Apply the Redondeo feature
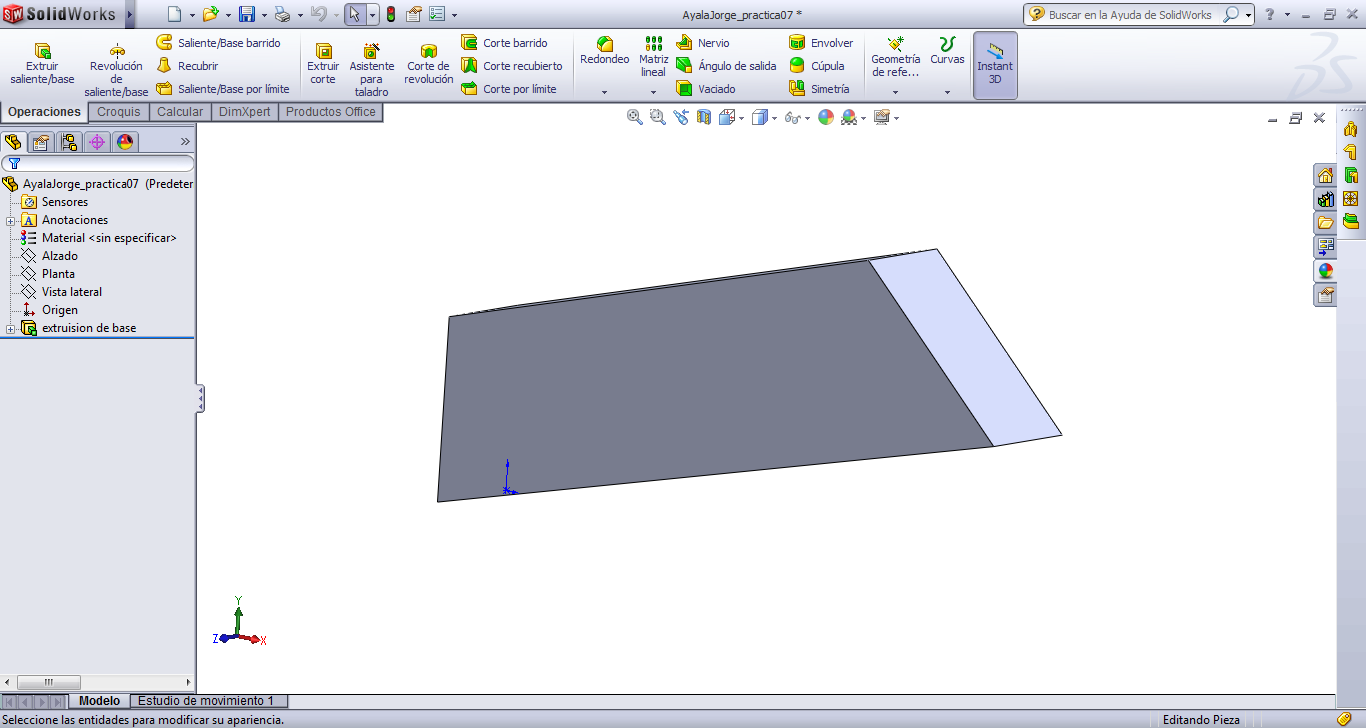 coord(604,58)
